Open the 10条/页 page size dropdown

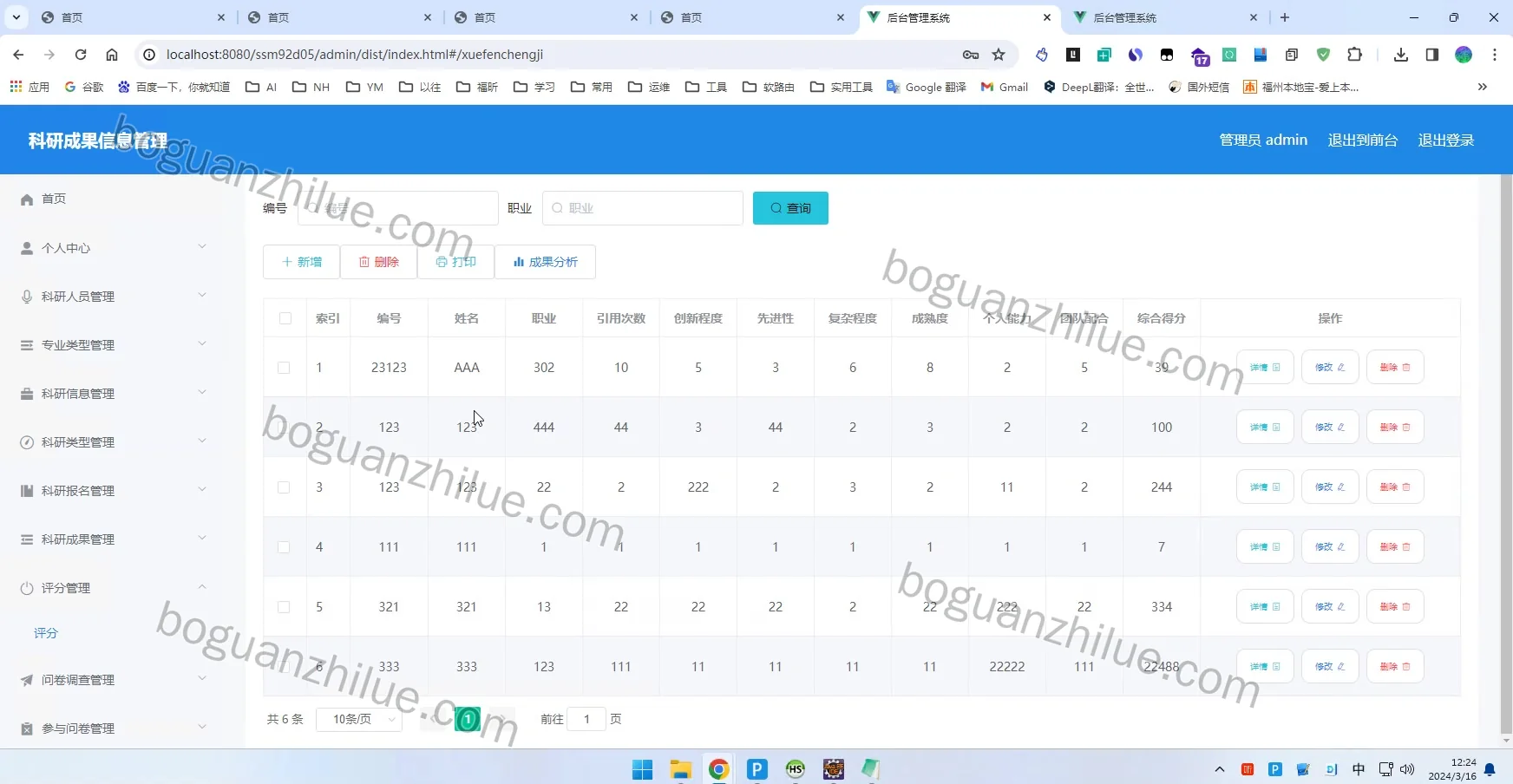pyautogui.click(x=359, y=719)
